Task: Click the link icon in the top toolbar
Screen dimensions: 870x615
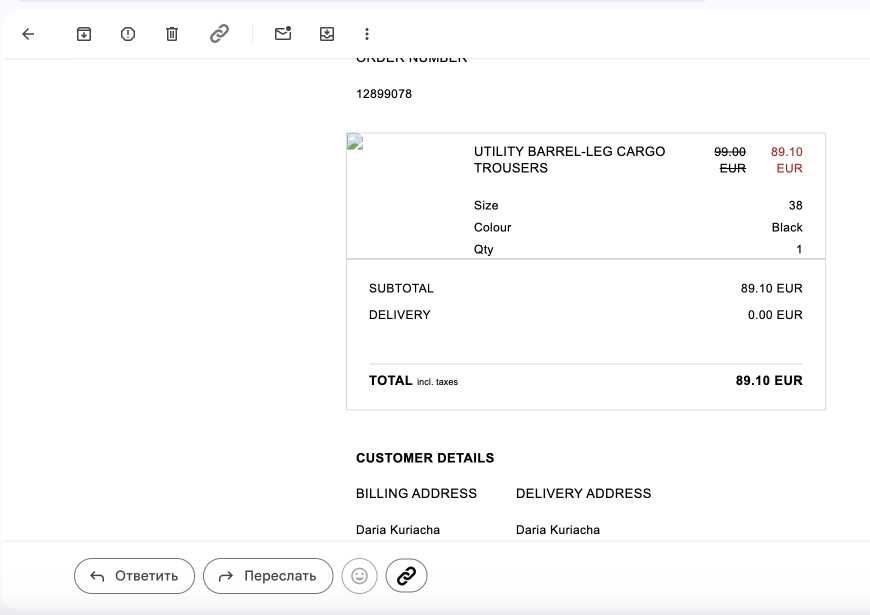Action: coord(219,34)
